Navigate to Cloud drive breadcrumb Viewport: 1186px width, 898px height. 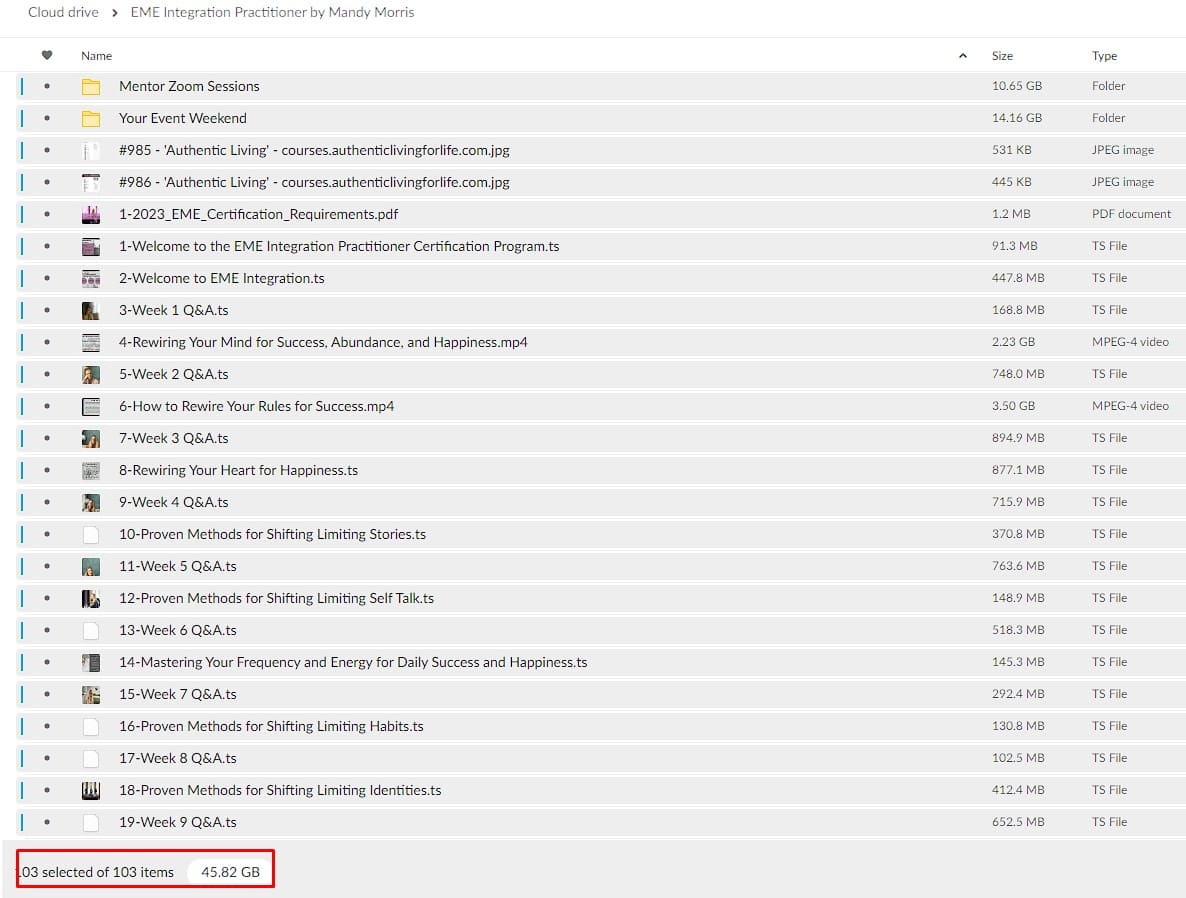click(x=61, y=13)
